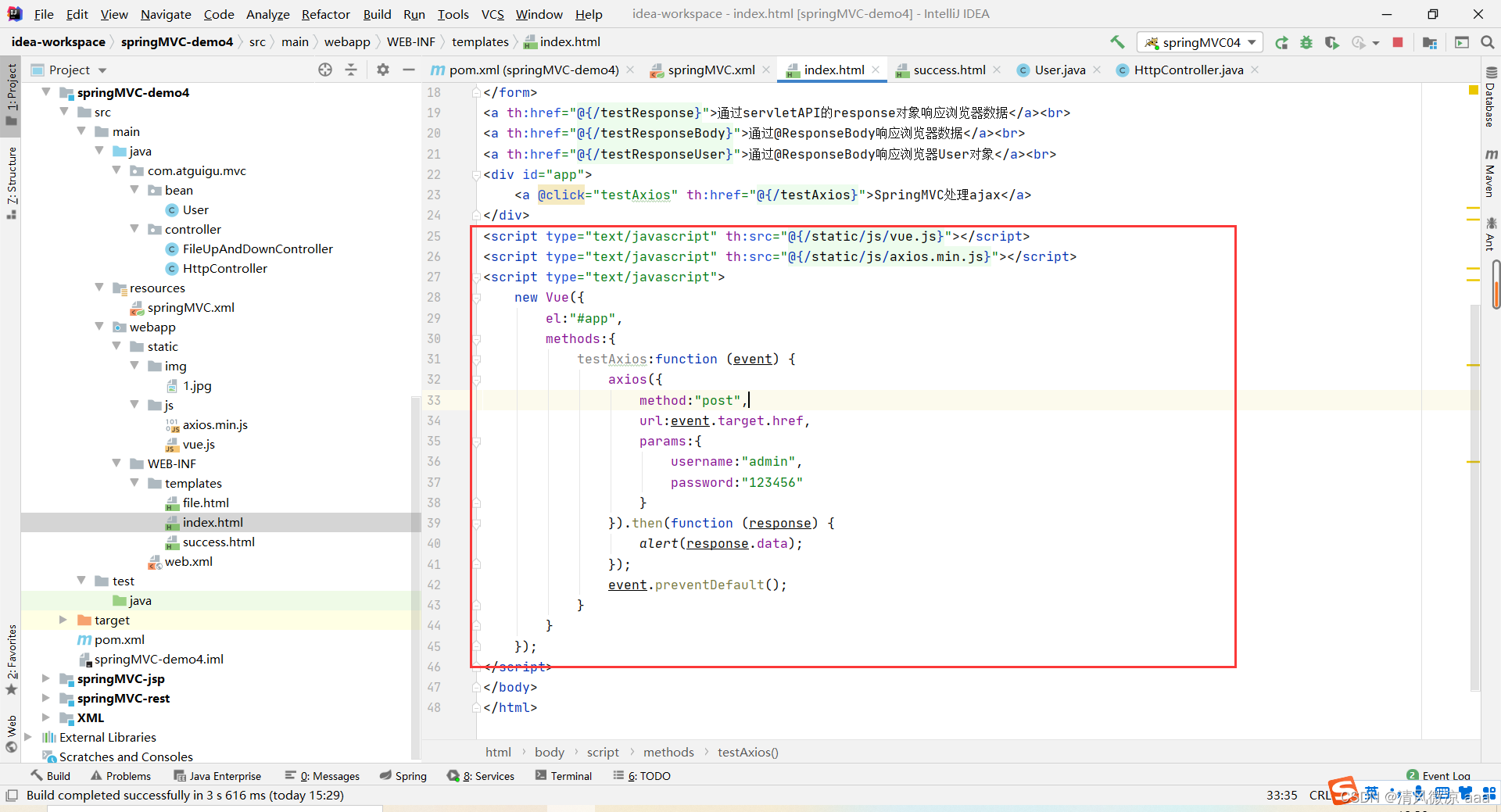Click line 33 in editor gutter
This screenshot has width=1501, height=812.
[x=434, y=400]
